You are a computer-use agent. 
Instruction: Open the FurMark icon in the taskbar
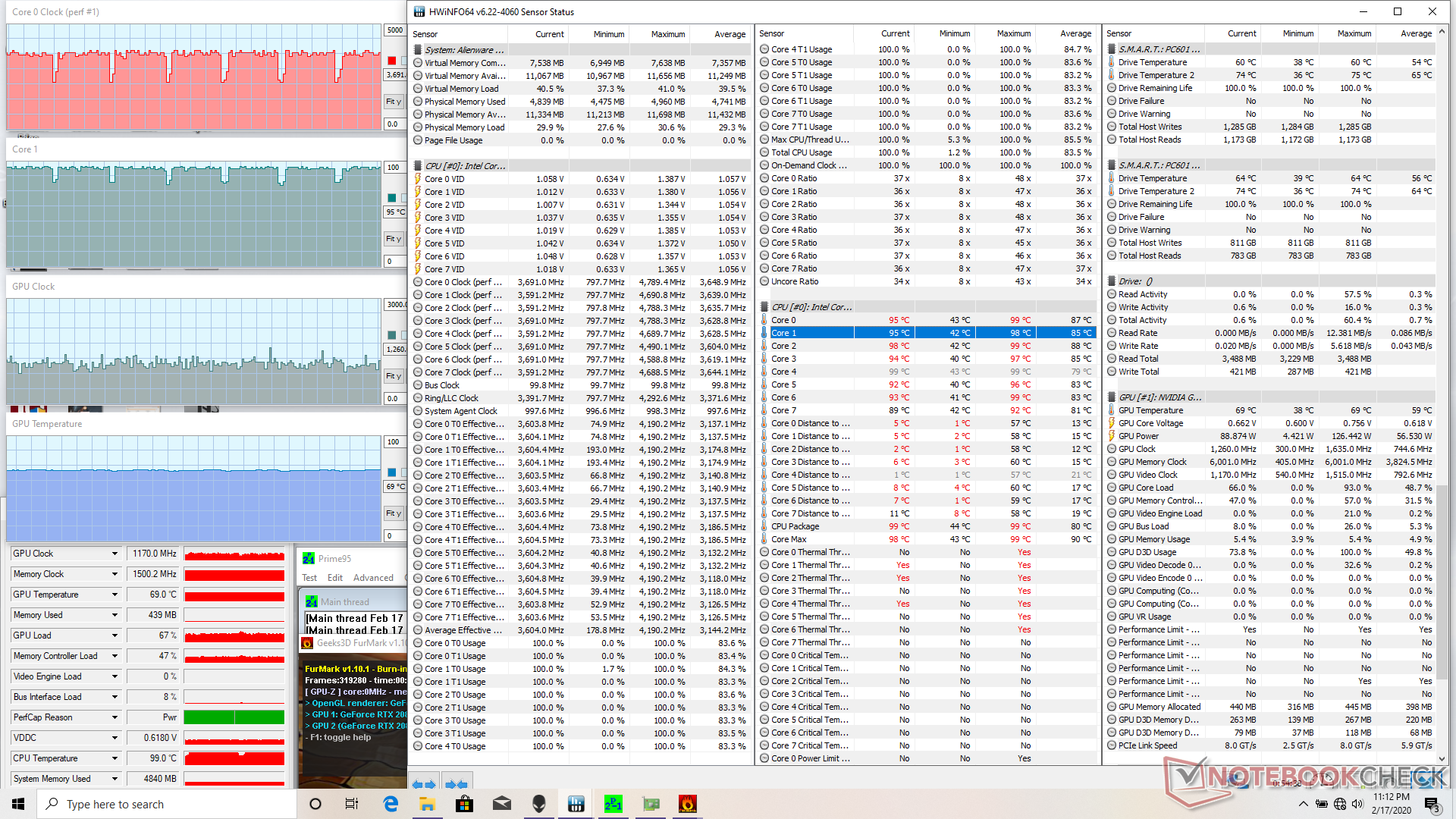click(687, 804)
